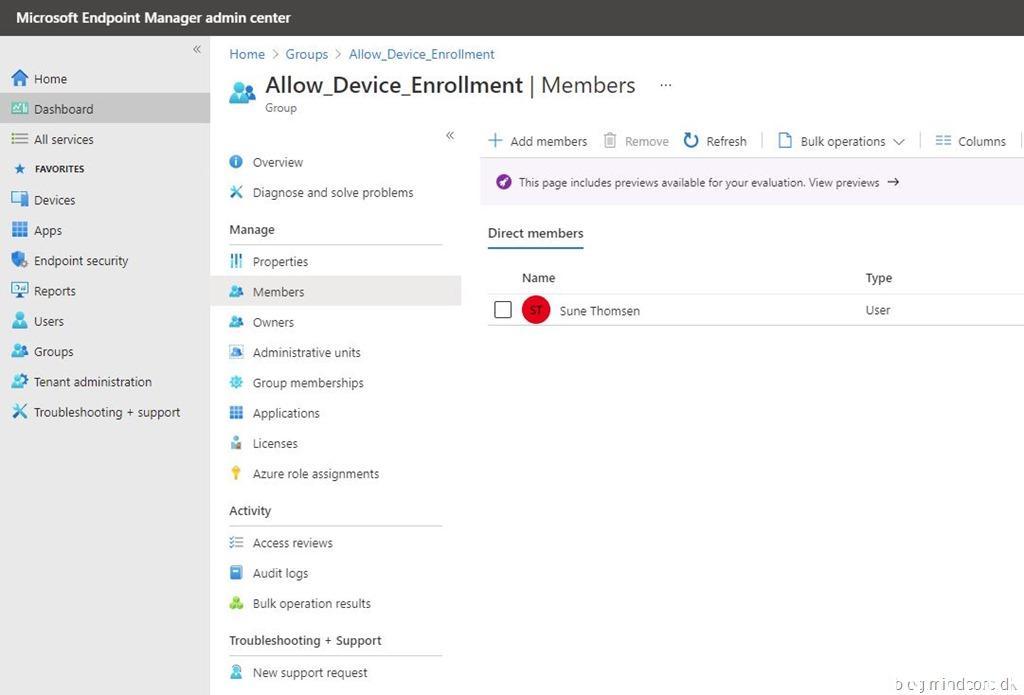Open the ellipsis menu beside Members title
The image size is (1024, 695).
[666, 86]
